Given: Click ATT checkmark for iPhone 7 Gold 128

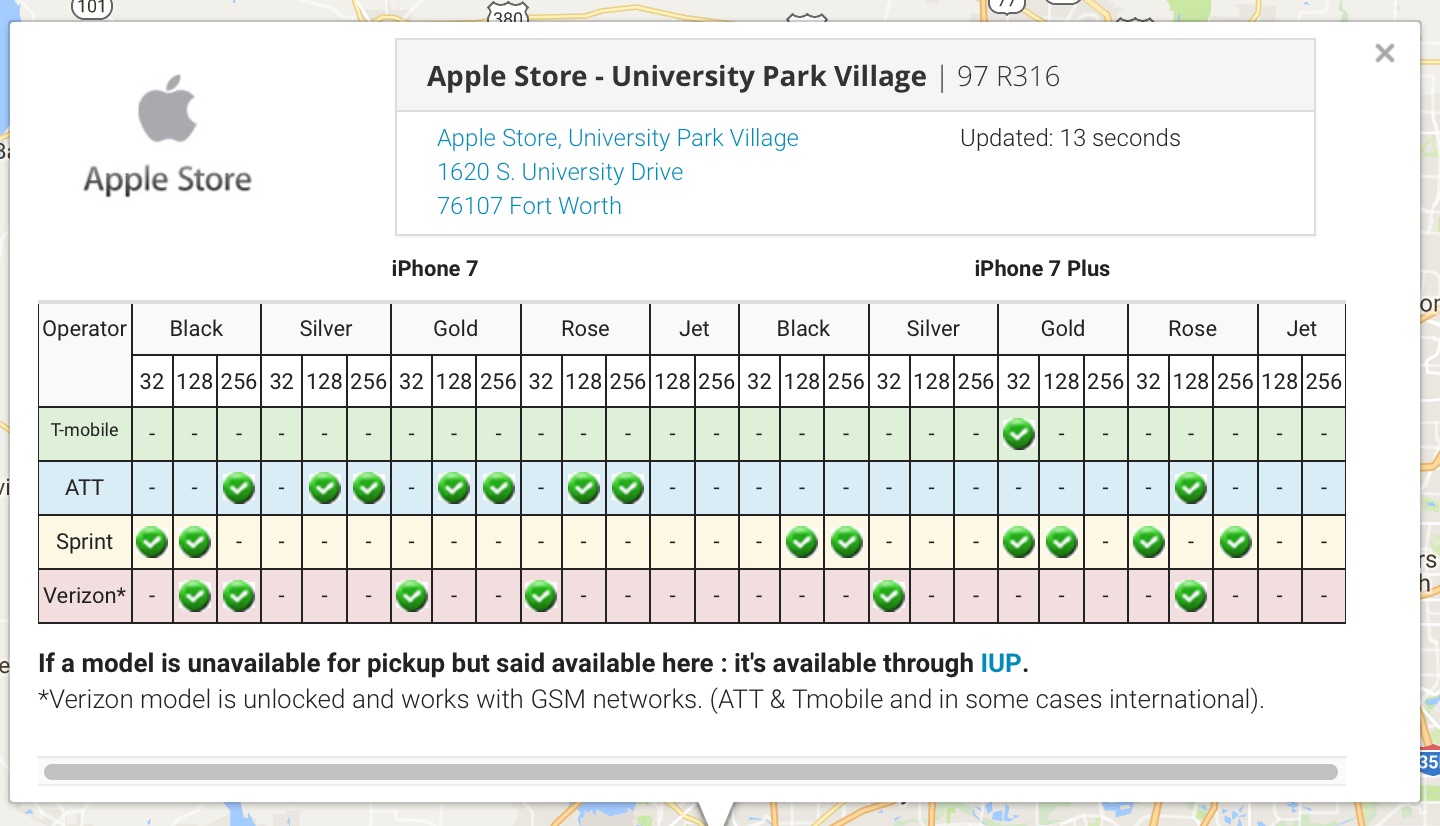Looking at the screenshot, I should pyautogui.click(x=454, y=489).
